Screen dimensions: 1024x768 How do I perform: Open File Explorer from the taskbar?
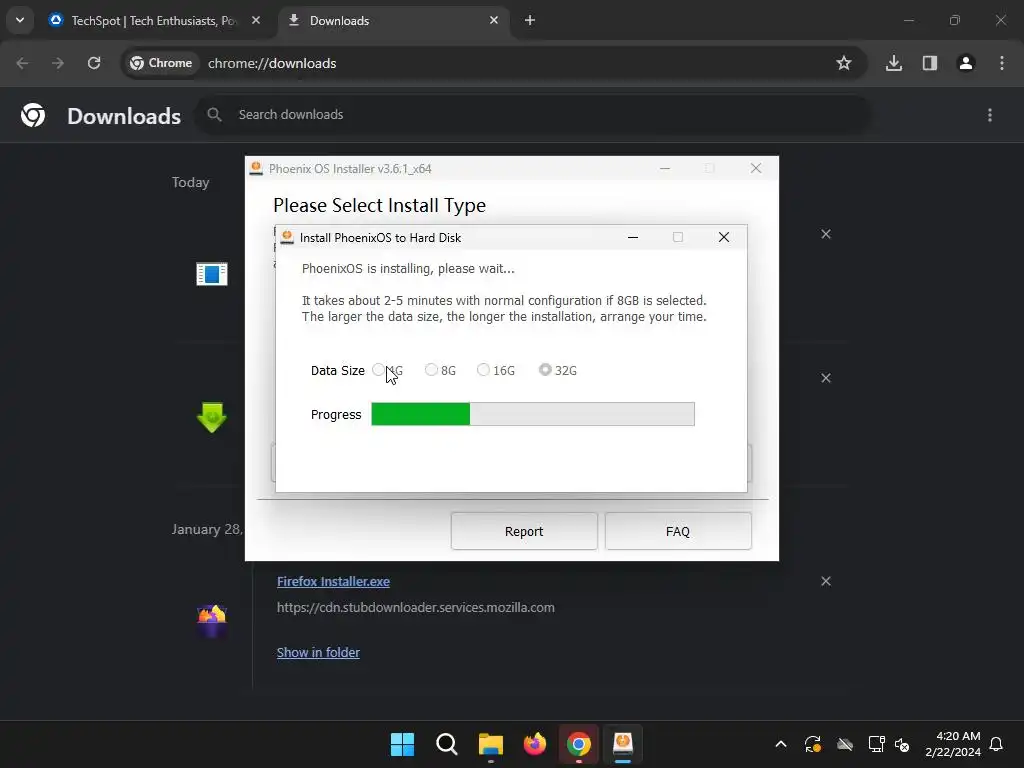(490, 744)
